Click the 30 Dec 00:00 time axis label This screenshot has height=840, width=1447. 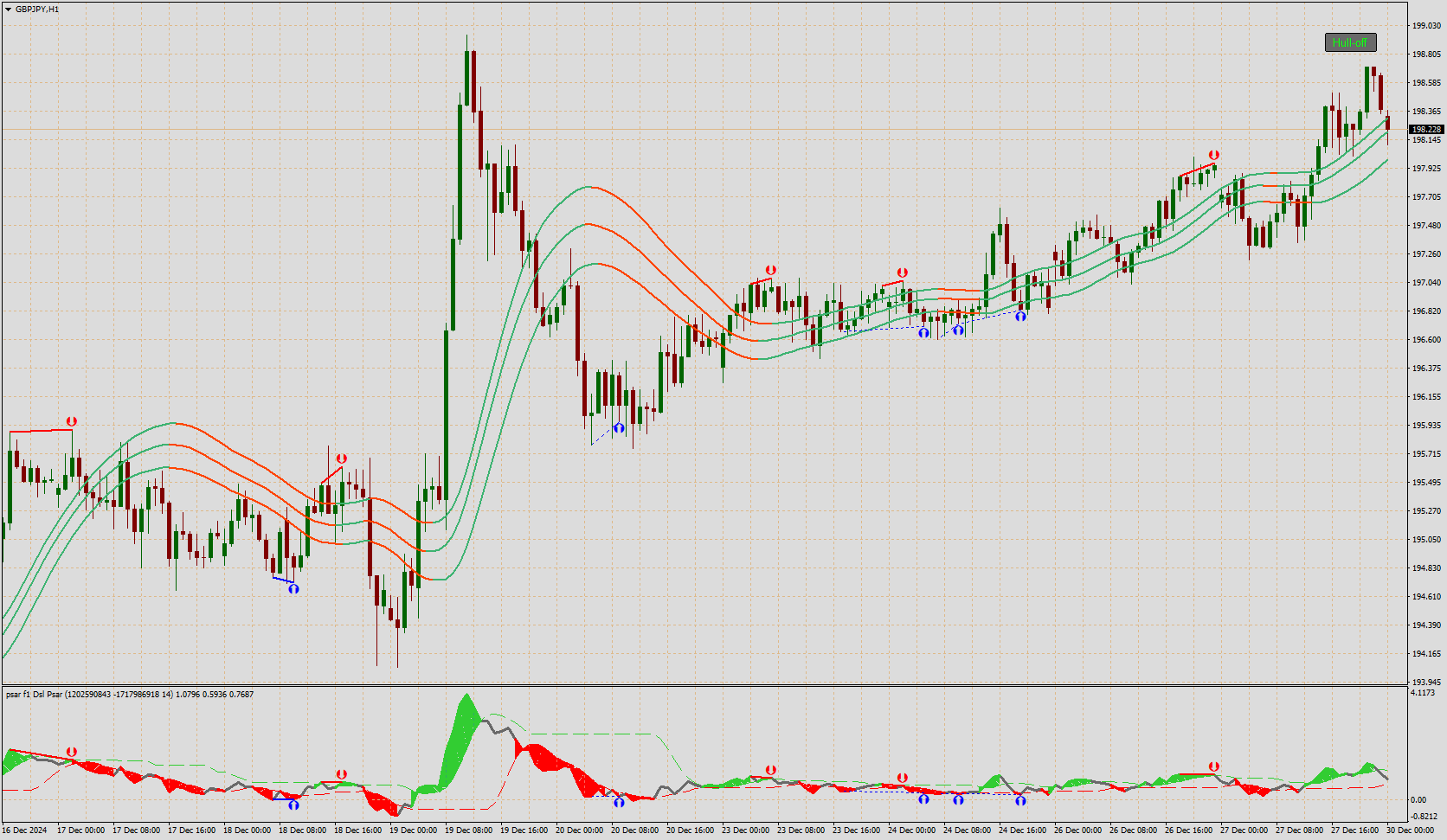pyautogui.click(x=1410, y=830)
